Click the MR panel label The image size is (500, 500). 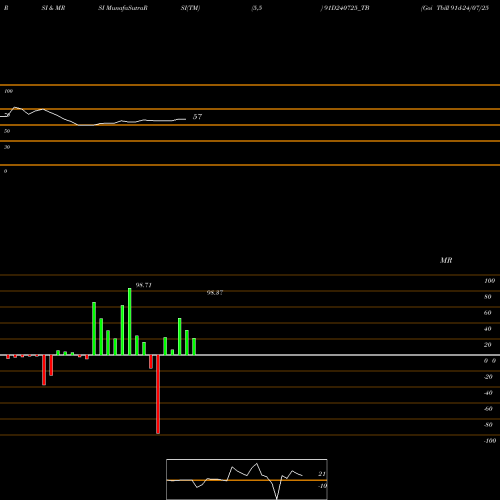(x=446, y=260)
